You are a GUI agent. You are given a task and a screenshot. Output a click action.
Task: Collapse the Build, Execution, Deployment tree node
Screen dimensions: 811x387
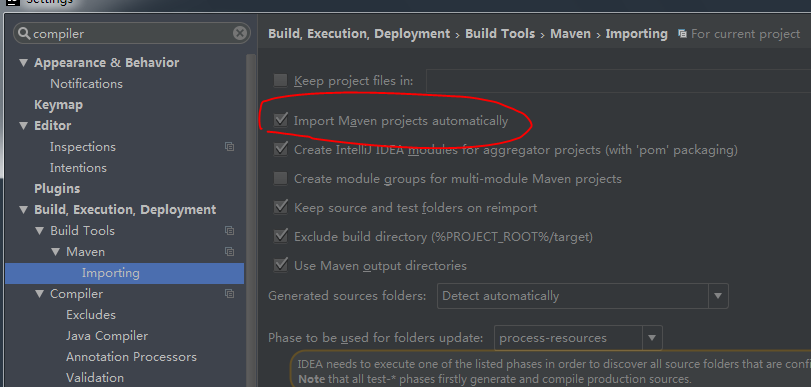coord(23,210)
